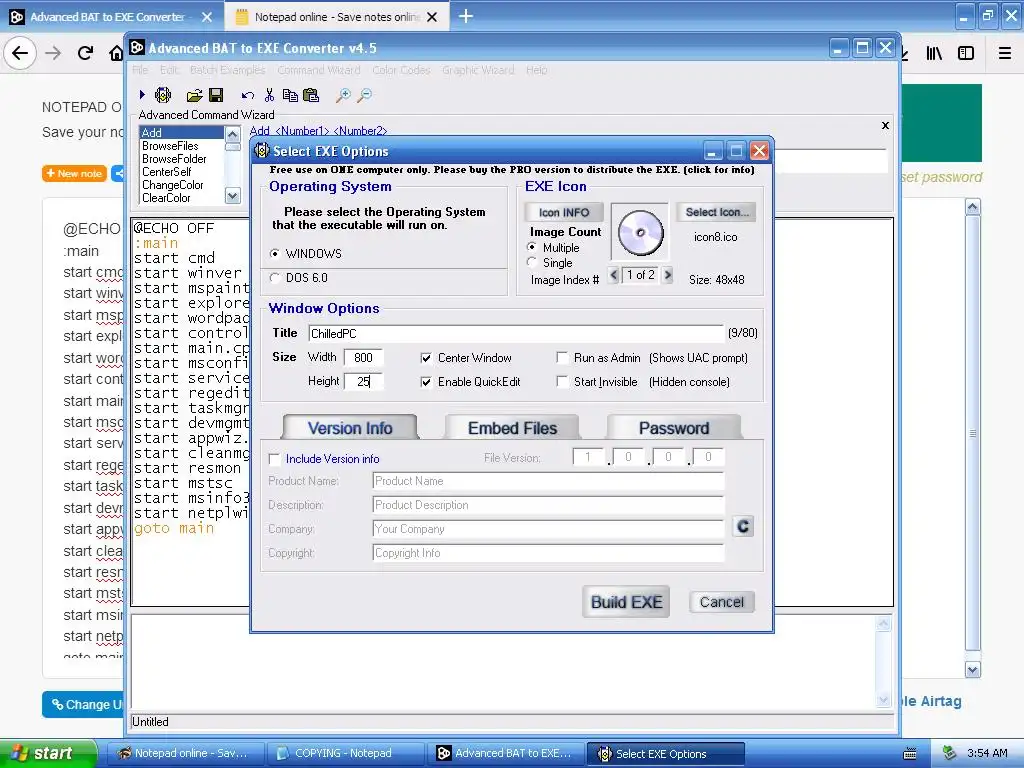1024x768 pixels.
Task: Click the Open file folder icon
Action: [x=194, y=96]
